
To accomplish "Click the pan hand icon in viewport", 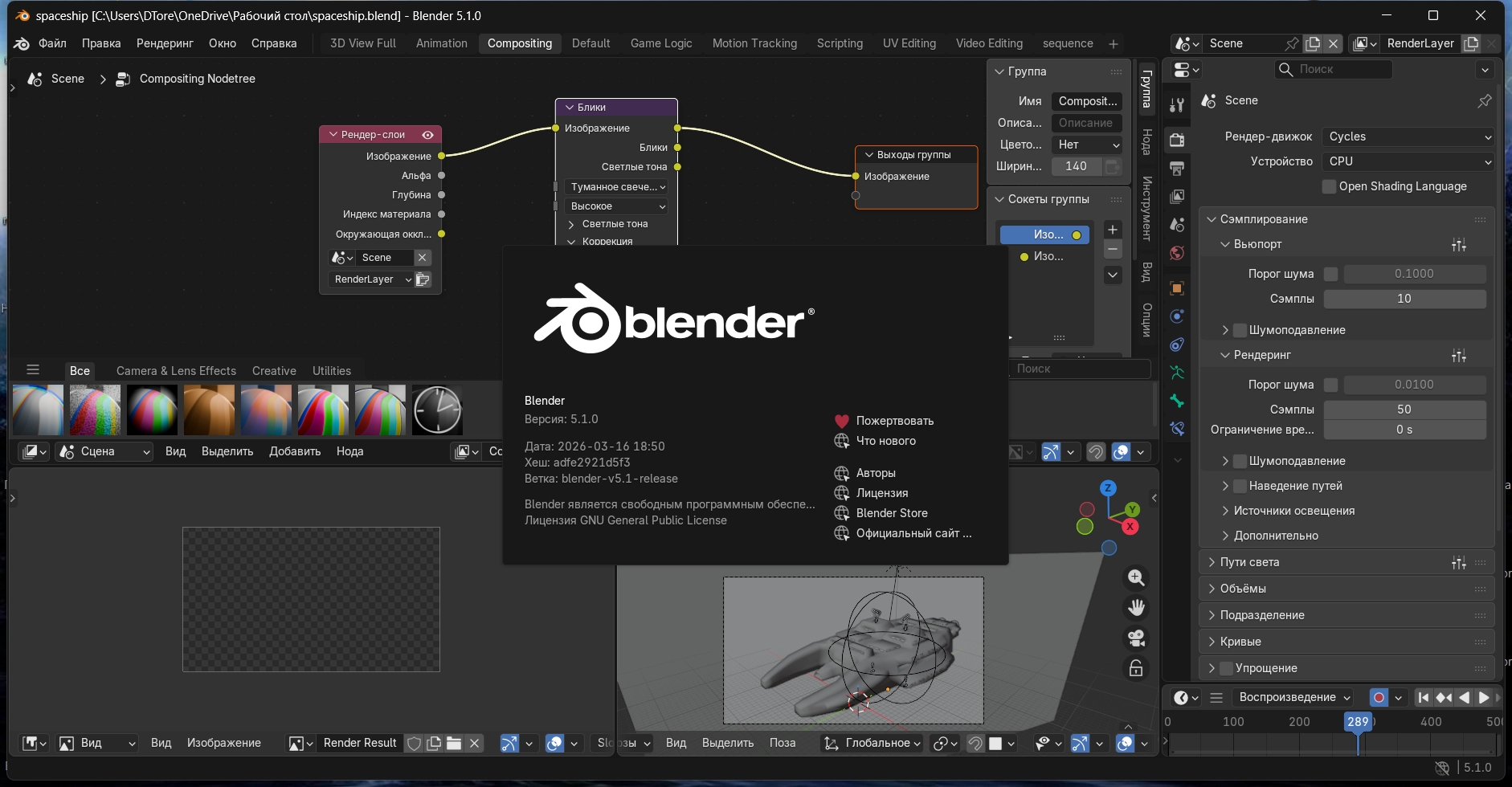I will pos(1136,608).
